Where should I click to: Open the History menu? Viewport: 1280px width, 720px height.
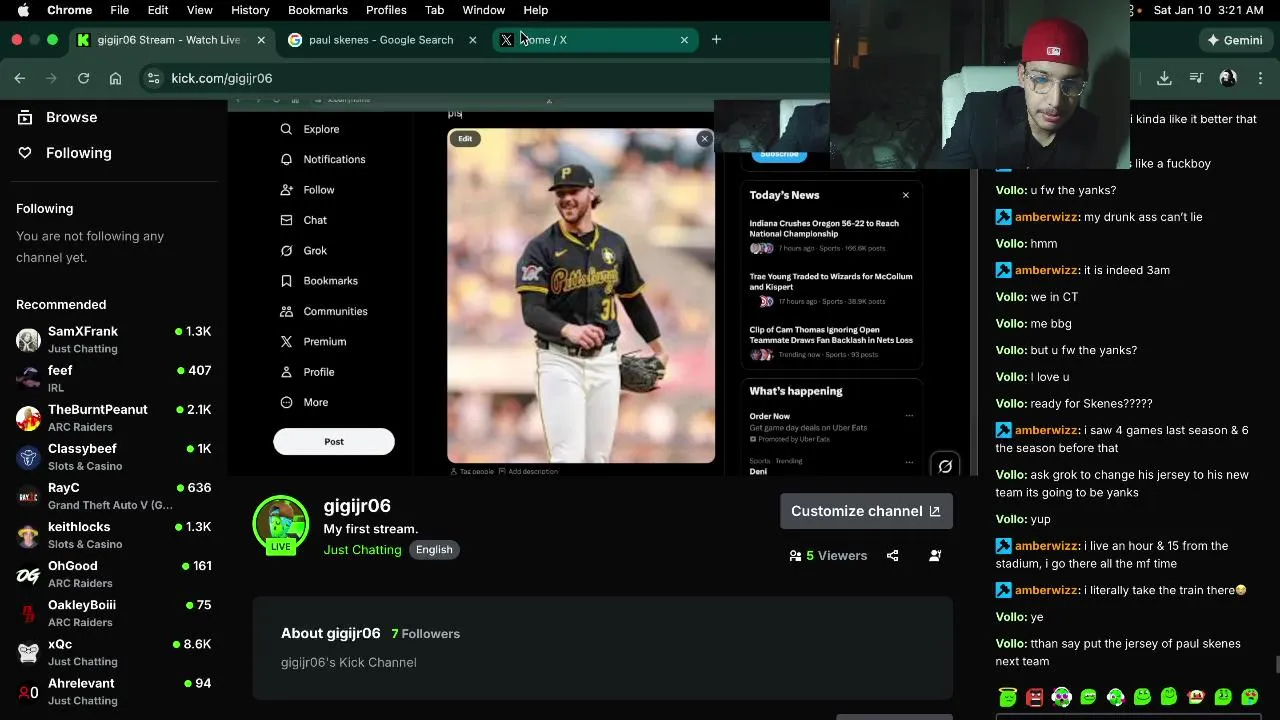(250, 10)
